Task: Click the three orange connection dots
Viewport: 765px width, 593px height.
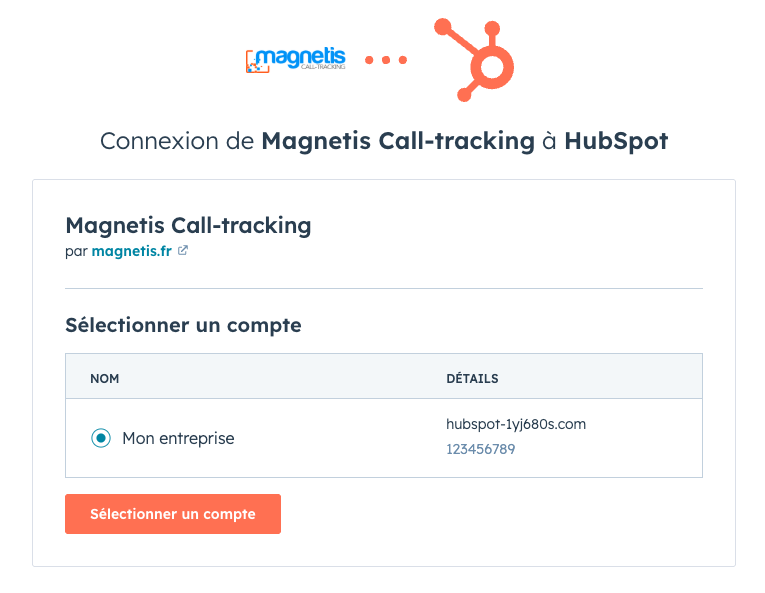Action: (386, 60)
